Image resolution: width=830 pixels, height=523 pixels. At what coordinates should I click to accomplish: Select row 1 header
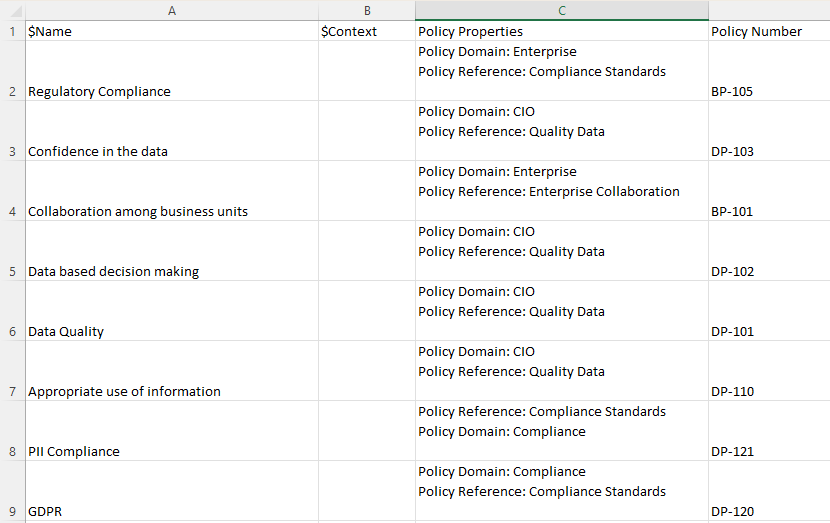pyautogui.click(x=12, y=31)
